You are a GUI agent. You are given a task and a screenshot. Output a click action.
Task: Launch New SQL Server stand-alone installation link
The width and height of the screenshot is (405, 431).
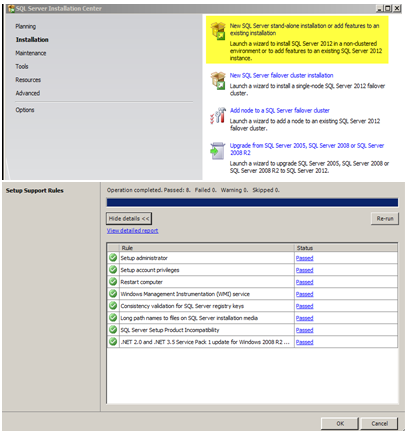tap(304, 29)
